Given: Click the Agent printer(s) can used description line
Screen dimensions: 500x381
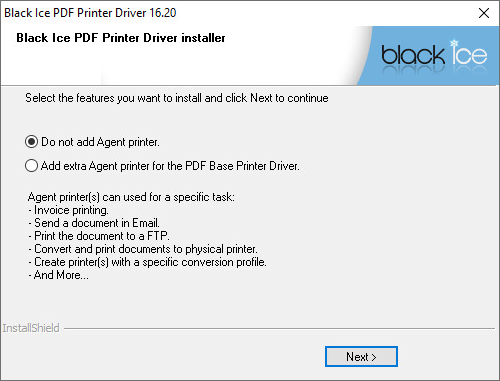Looking at the screenshot, I should point(131,197).
